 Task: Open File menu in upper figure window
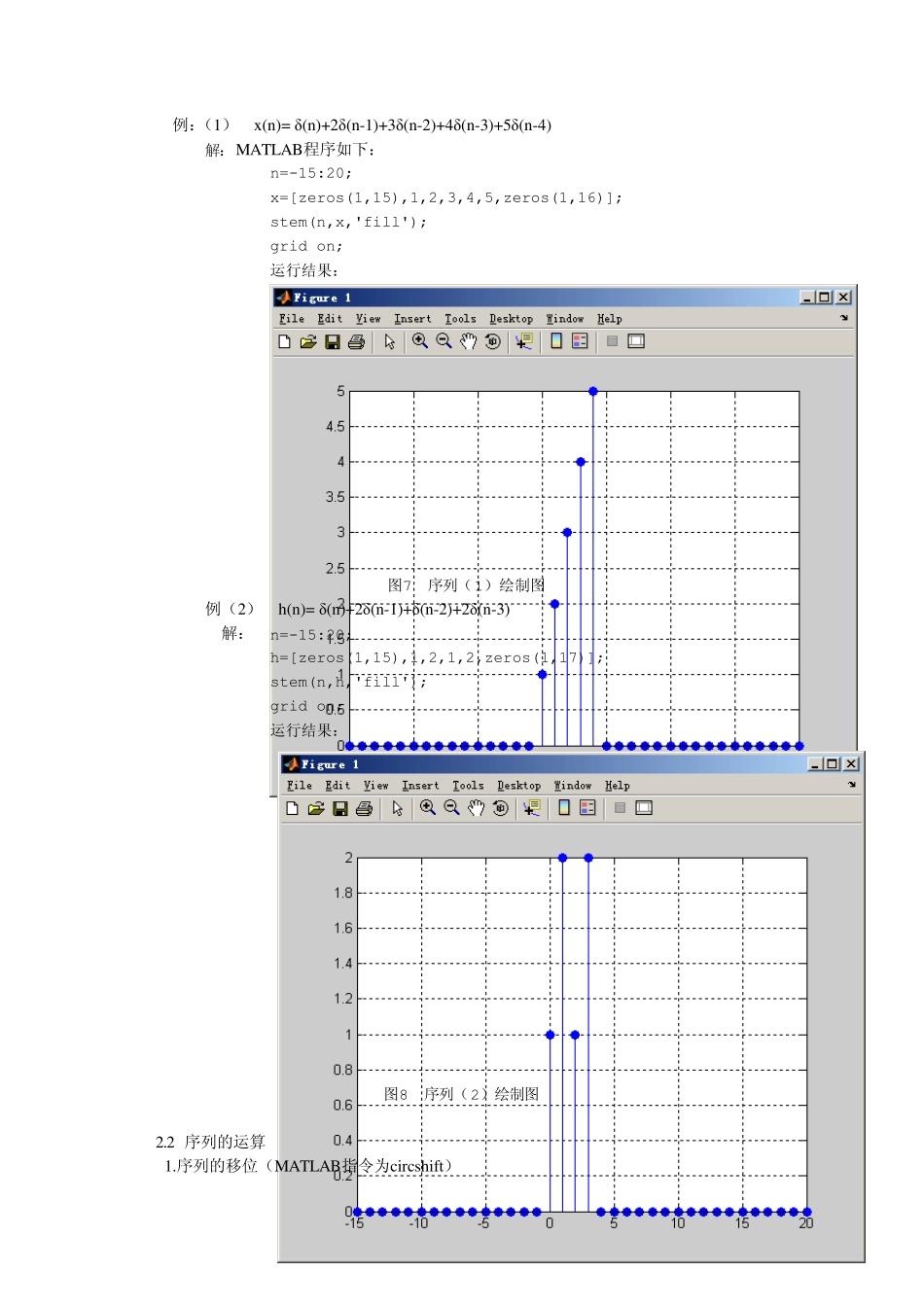pos(292,319)
